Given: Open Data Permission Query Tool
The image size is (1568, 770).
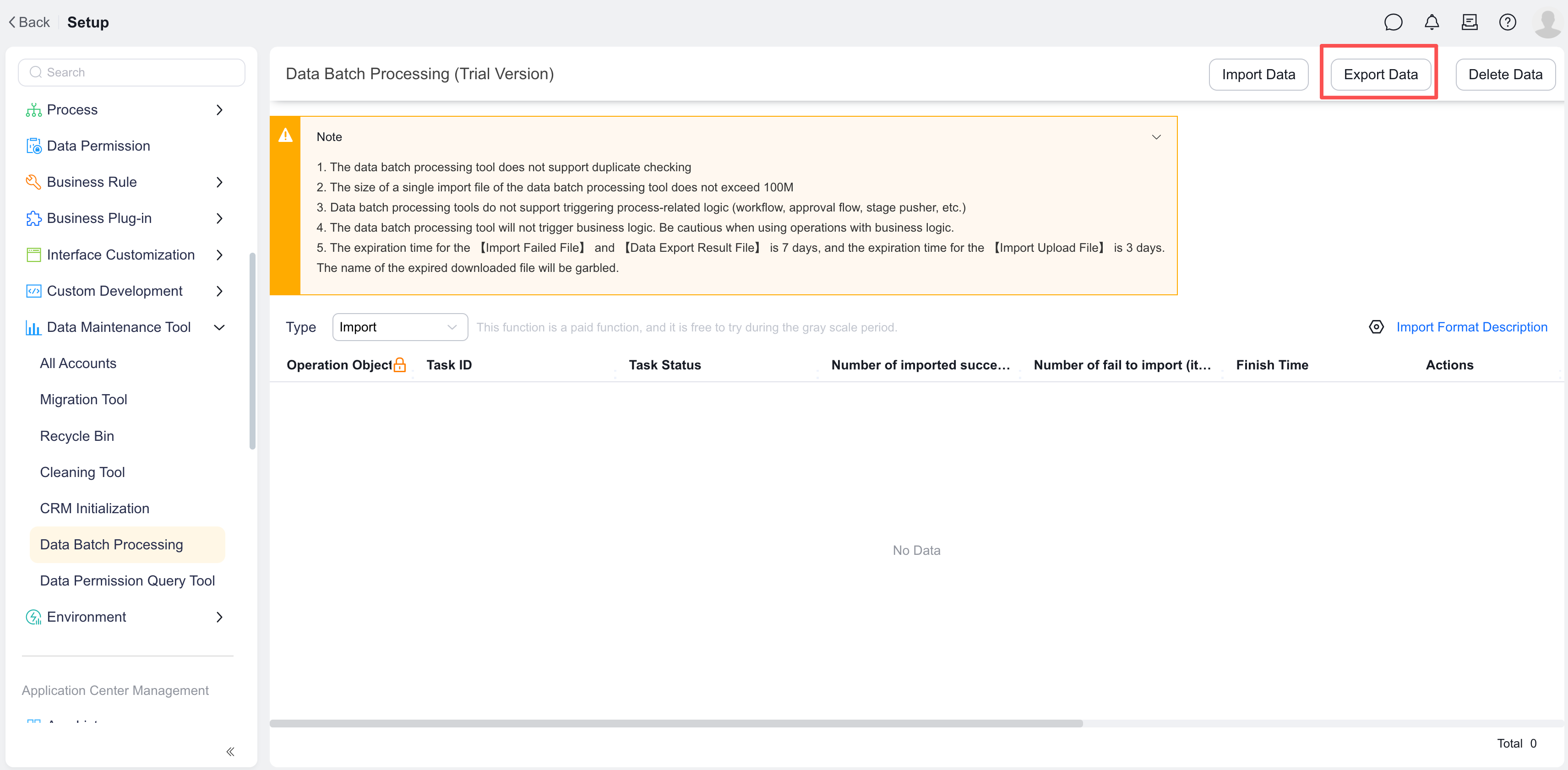Looking at the screenshot, I should coord(127,580).
